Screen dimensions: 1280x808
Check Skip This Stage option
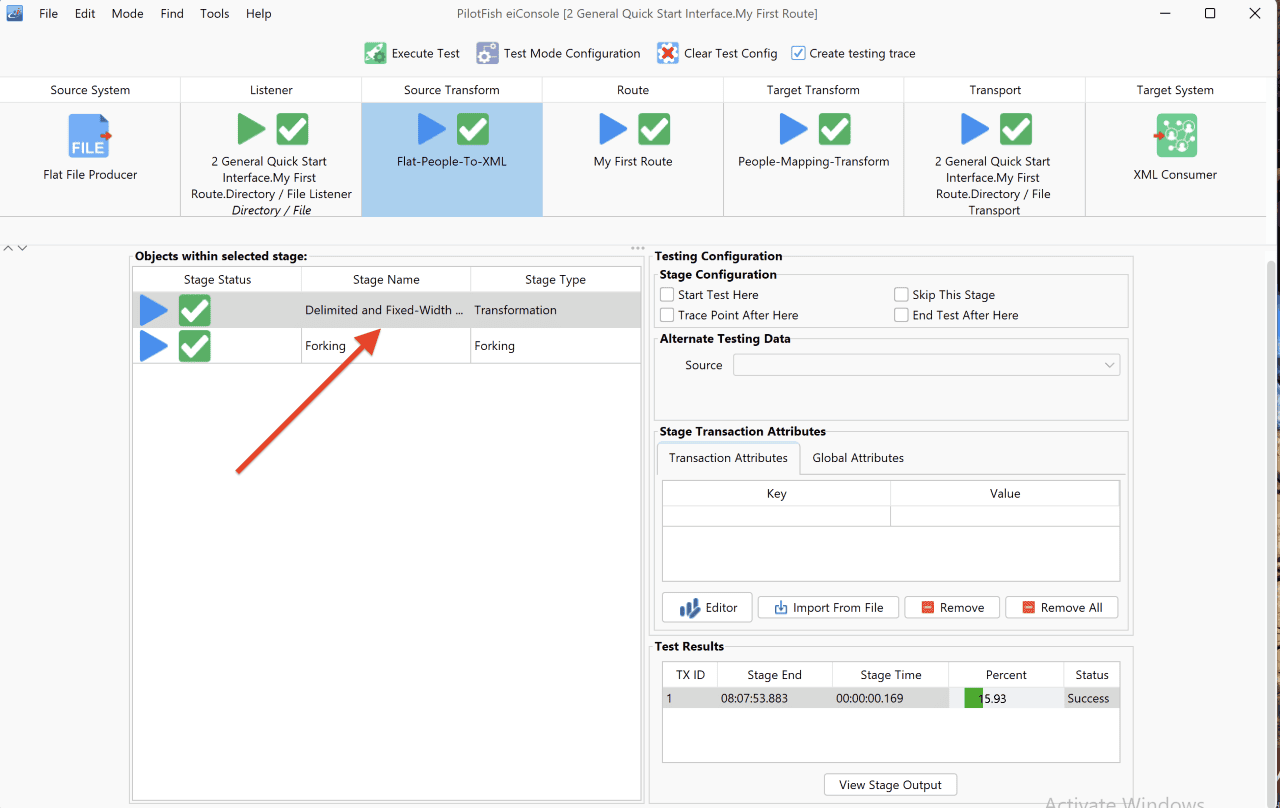coord(901,295)
